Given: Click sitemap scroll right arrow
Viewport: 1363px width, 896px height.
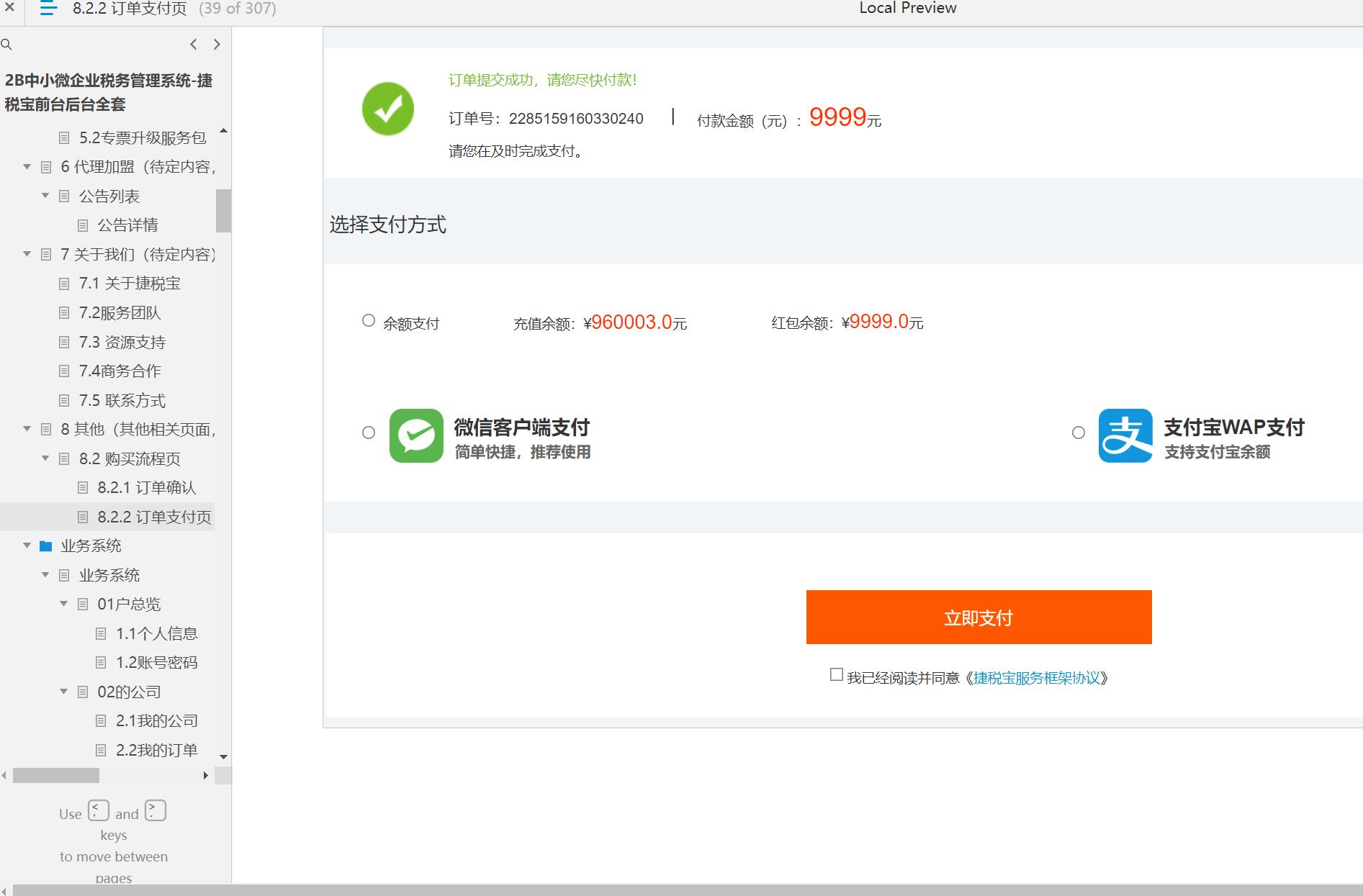Looking at the screenshot, I should coord(206,776).
